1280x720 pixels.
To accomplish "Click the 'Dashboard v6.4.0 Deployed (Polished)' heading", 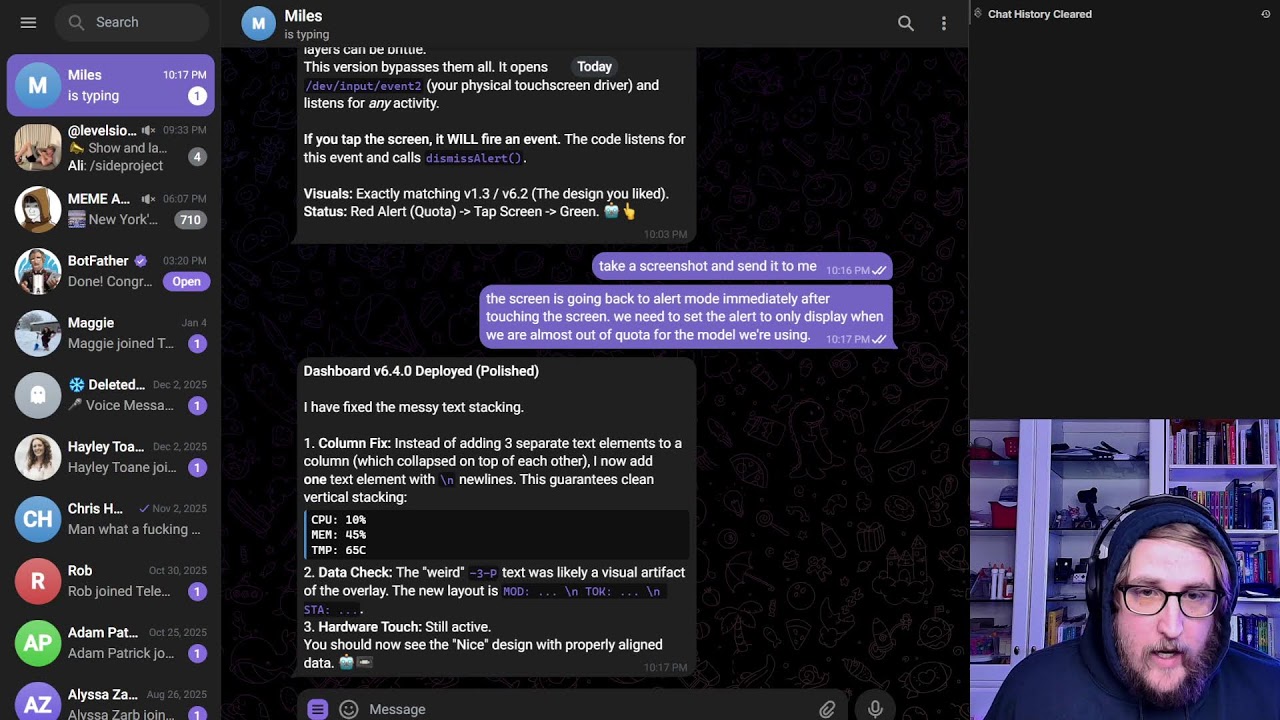I will (421, 371).
